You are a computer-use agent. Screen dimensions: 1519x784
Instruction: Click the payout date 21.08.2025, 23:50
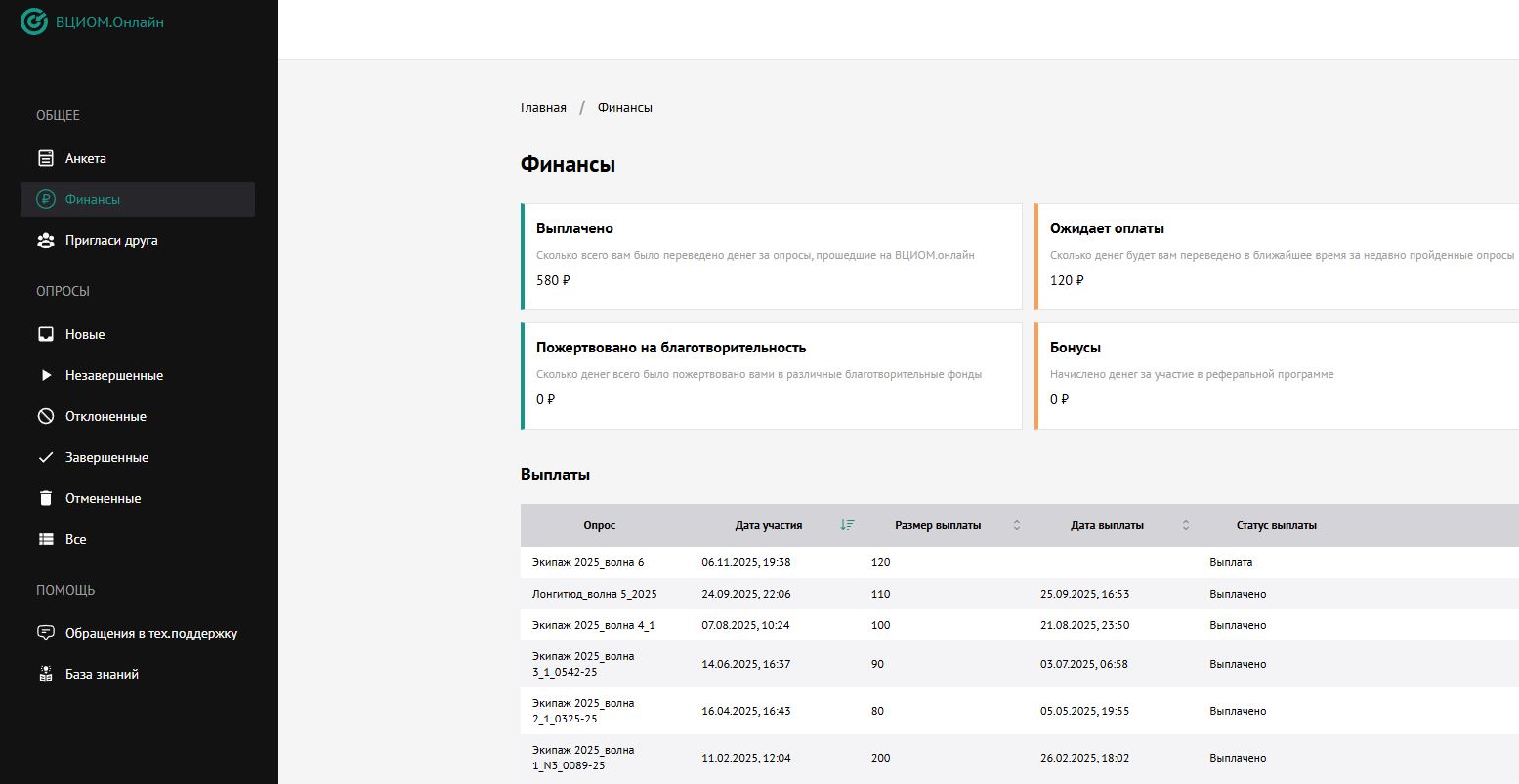pyautogui.click(x=1085, y=625)
